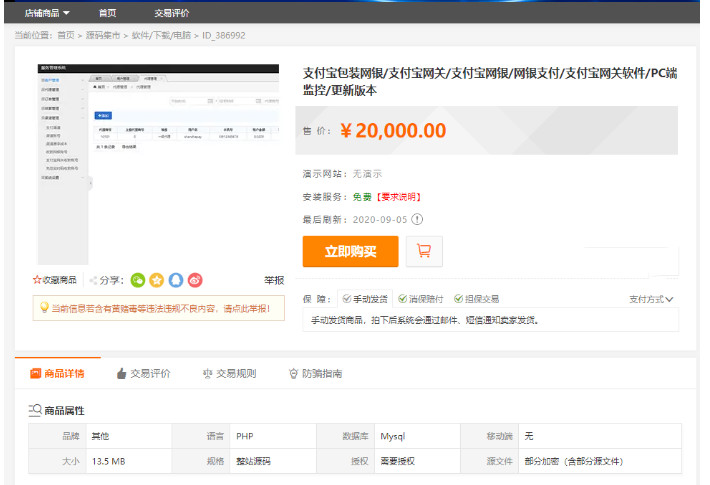Open the 交易规则 tab
Screen dimensions: 710x485
229,373
